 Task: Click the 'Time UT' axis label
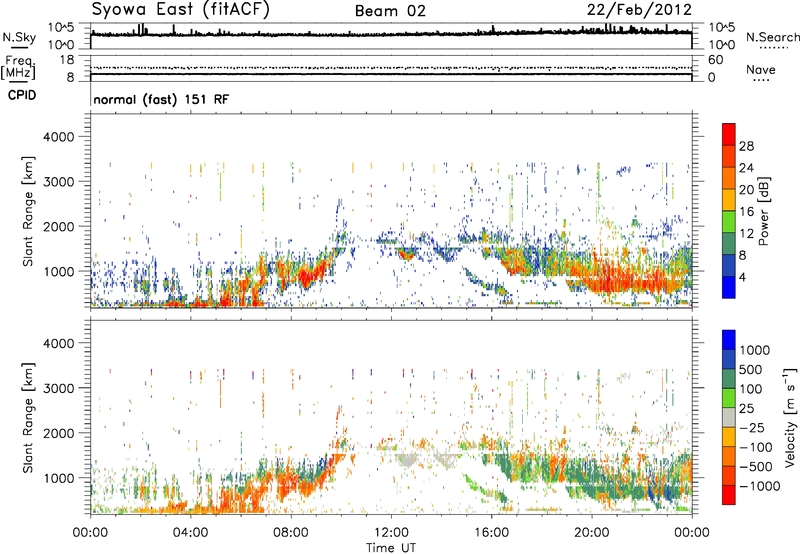pos(391,548)
